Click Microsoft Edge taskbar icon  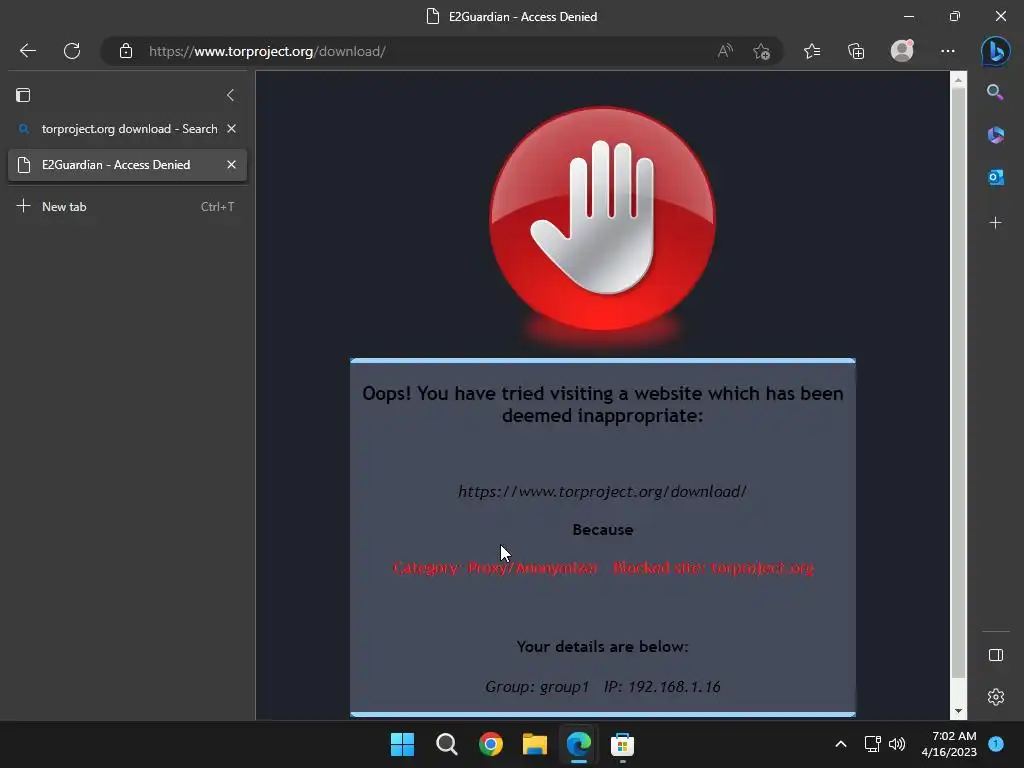[579, 744]
